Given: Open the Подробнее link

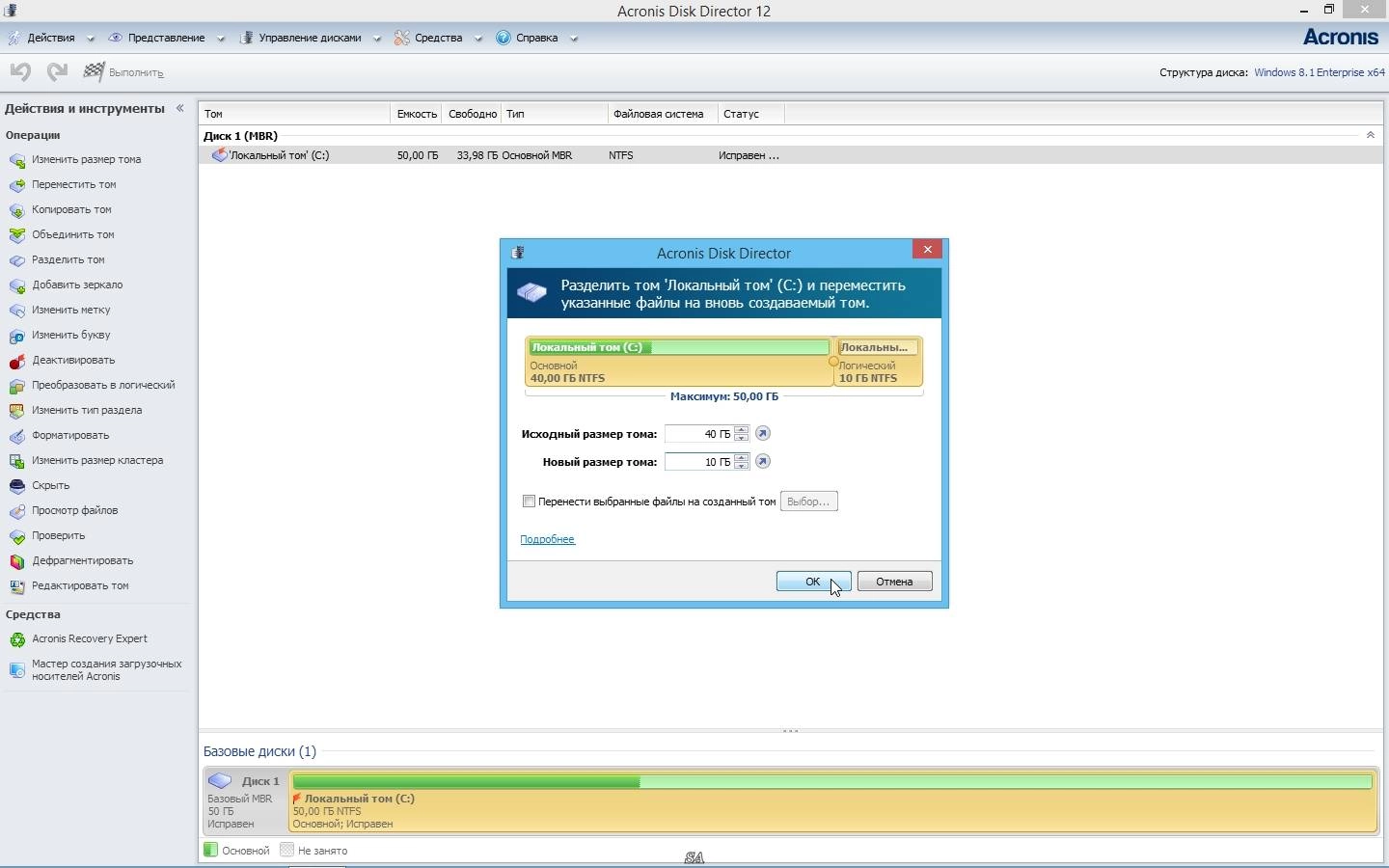Looking at the screenshot, I should coord(547,539).
